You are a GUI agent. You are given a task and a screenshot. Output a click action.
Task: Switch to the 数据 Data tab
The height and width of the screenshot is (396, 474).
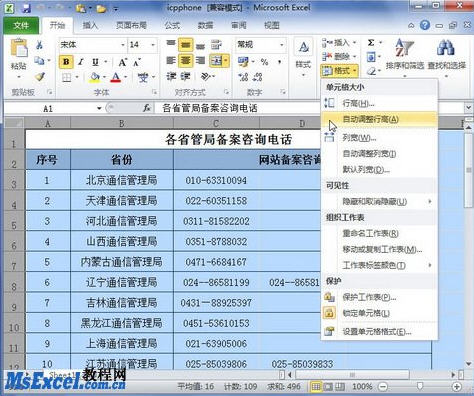(x=205, y=25)
